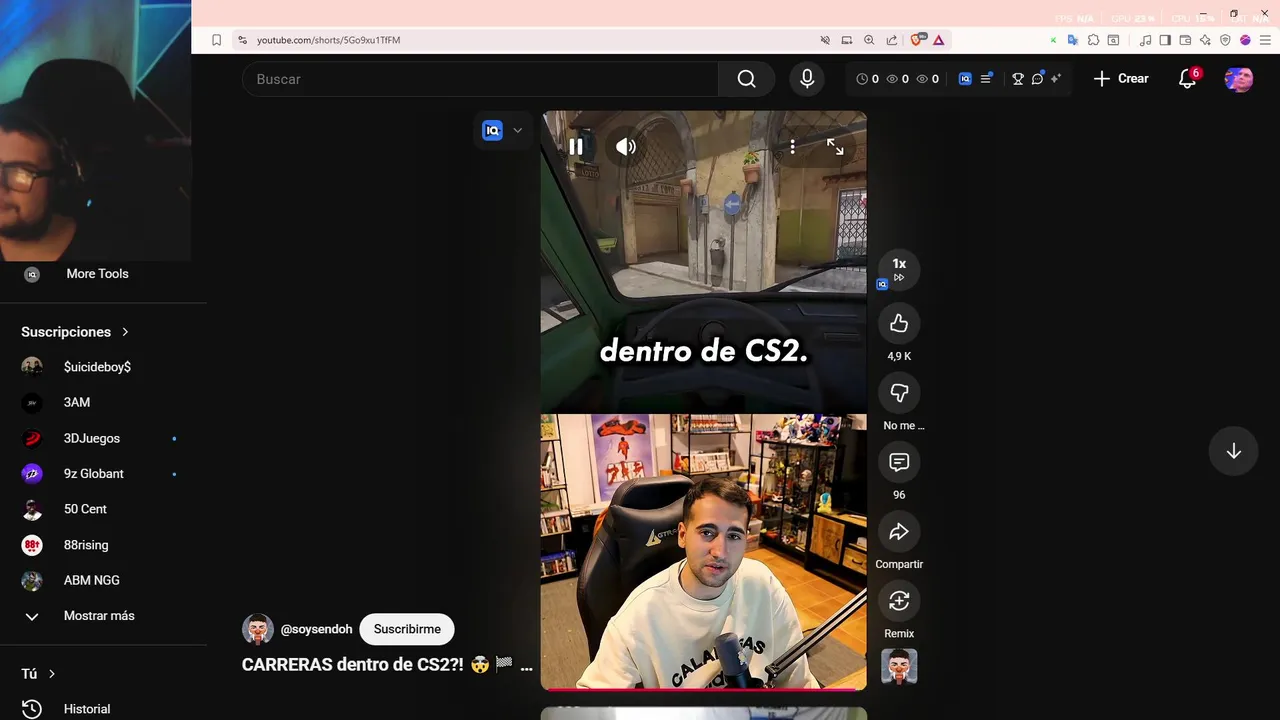Open the extensions puzzle icon
This screenshot has height=720, width=1280.
click(1093, 40)
